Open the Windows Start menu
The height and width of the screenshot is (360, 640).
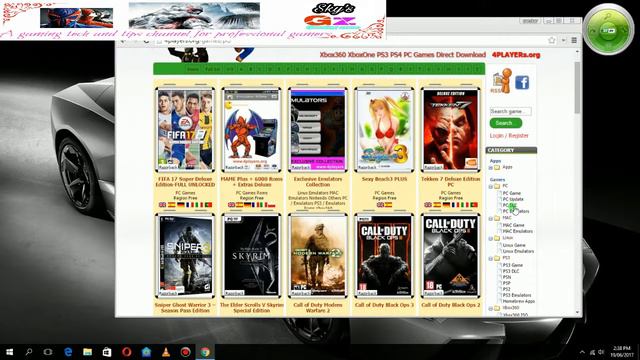pyautogui.click(x=9, y=352)
